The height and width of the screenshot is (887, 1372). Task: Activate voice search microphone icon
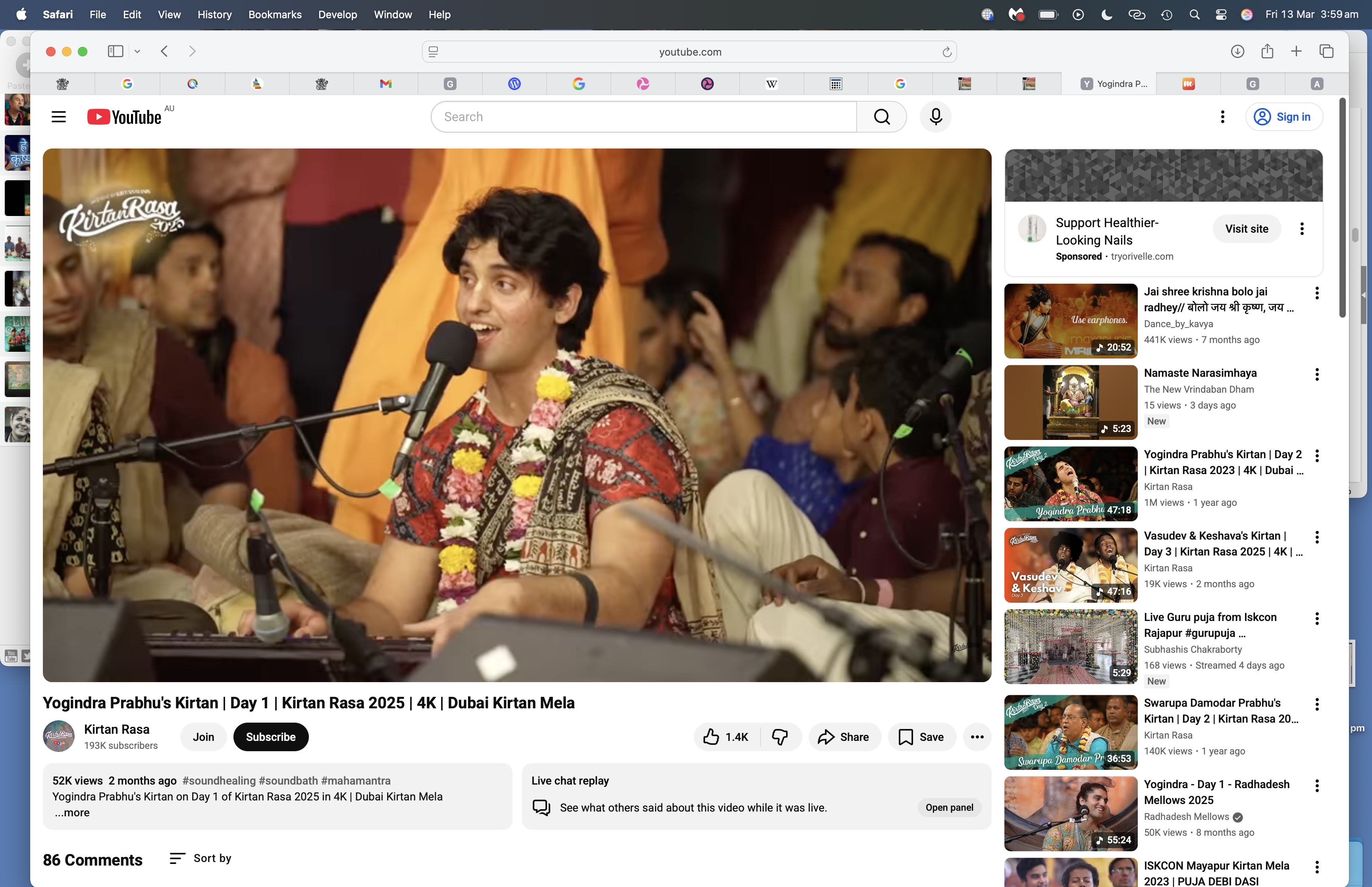click(936, 117)
